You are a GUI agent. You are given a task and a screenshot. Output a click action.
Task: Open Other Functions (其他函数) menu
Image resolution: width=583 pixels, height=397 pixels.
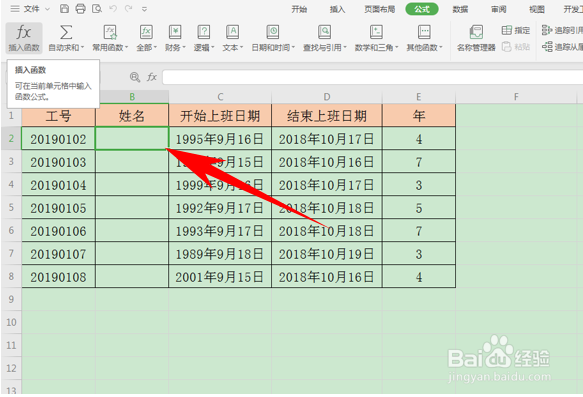point(424,38)
